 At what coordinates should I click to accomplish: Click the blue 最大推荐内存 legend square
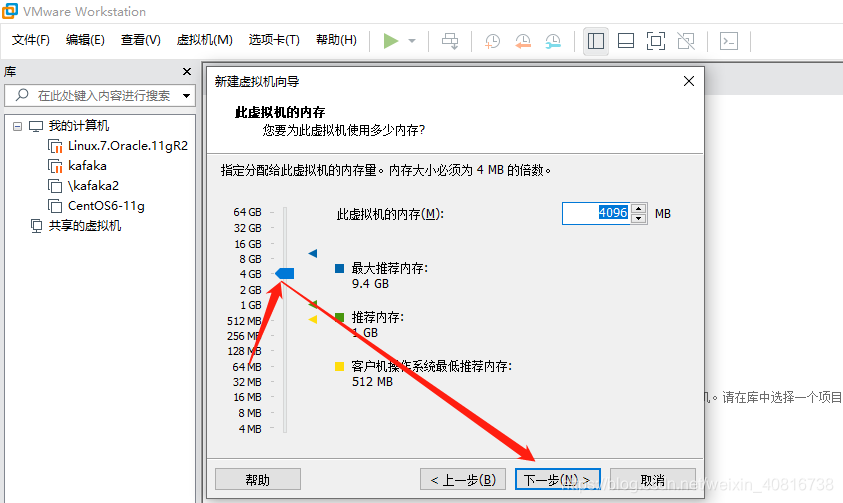pyautogui.click(x=339, y=268)
